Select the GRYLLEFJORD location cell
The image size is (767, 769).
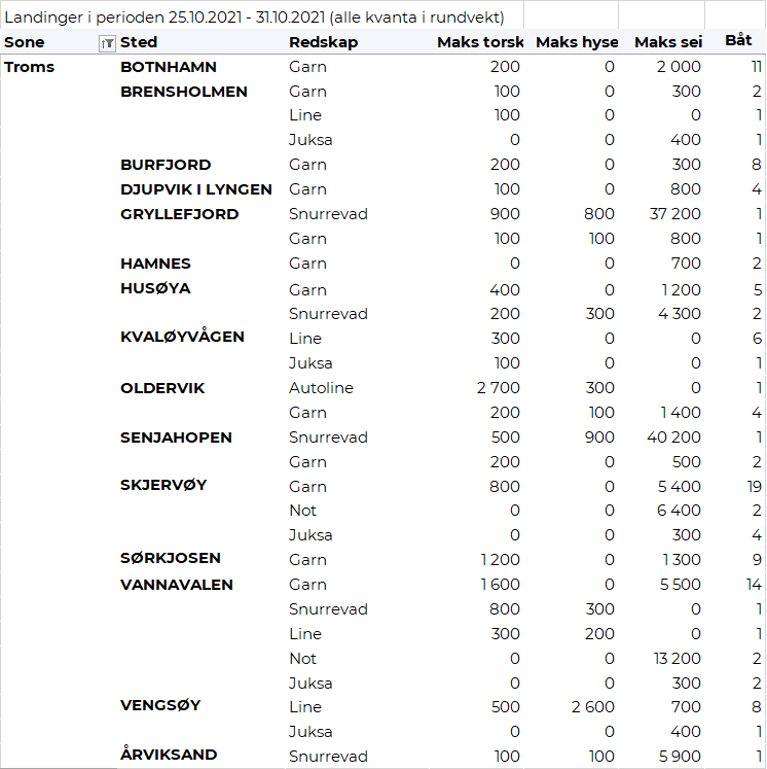(179, 214)
